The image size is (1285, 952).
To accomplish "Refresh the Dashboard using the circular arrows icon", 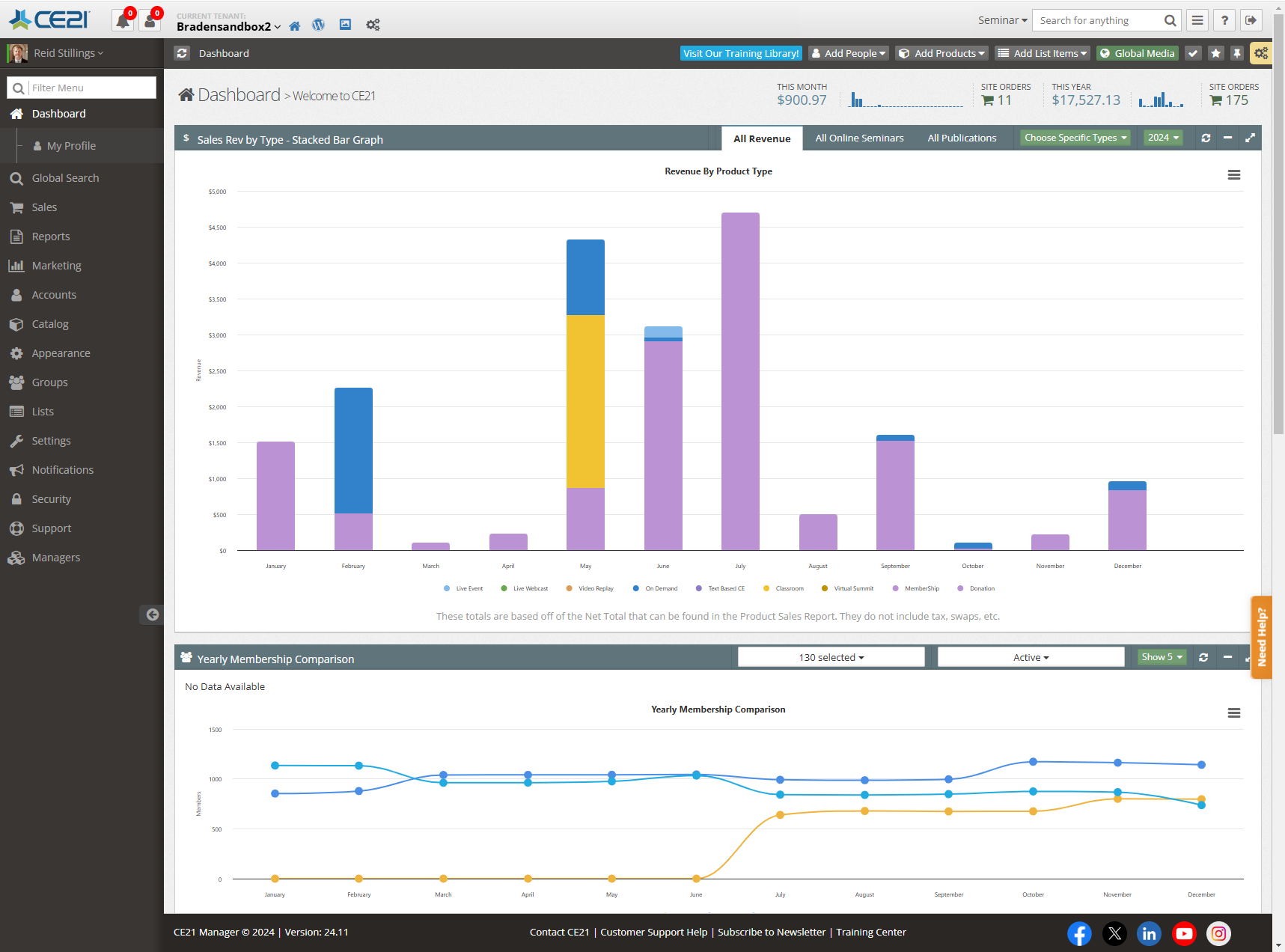I will 182,53.
